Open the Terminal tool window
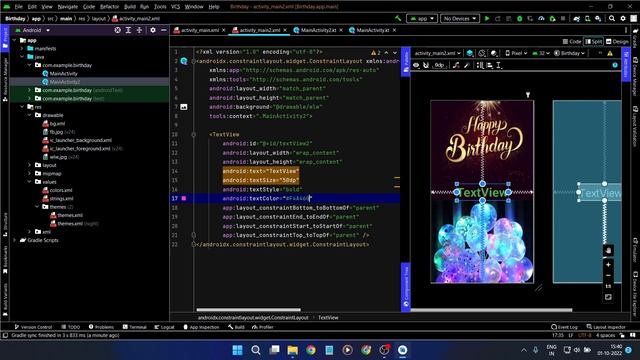This screenshot has height=360, width=640. coord(135,327)
